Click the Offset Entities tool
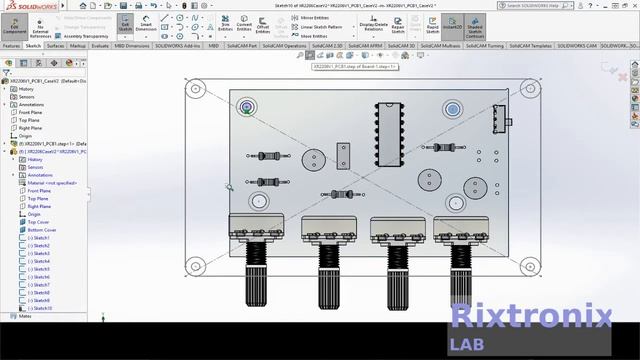Viewport: 640px width, 360px height. 262,25
